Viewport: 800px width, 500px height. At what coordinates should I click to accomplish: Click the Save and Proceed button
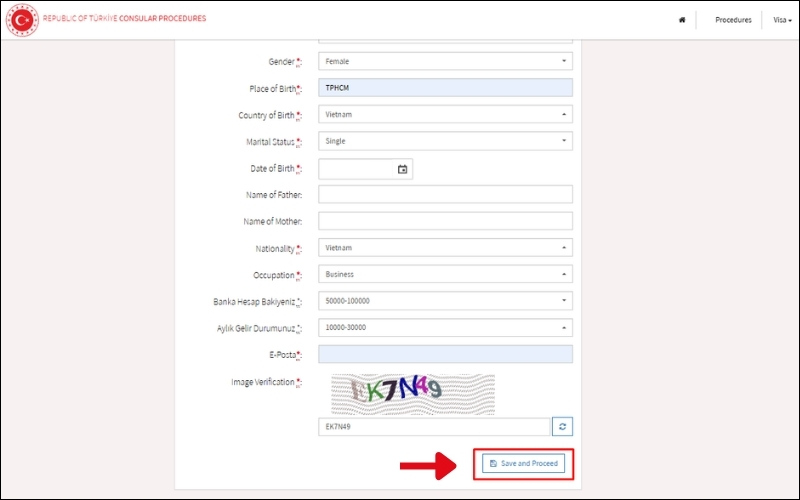[x=523, y=463]
